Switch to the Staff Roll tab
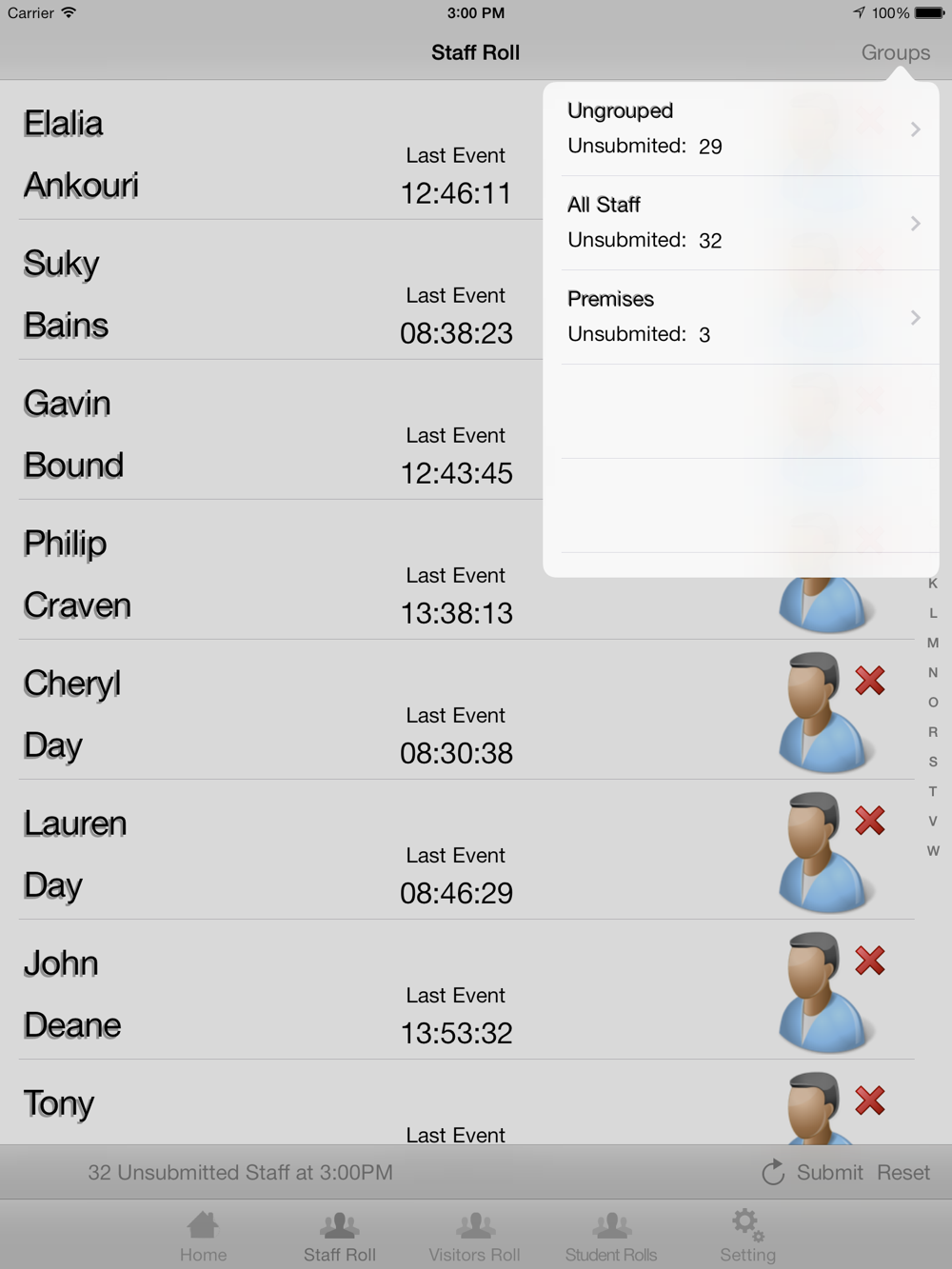 (340, 1237)
